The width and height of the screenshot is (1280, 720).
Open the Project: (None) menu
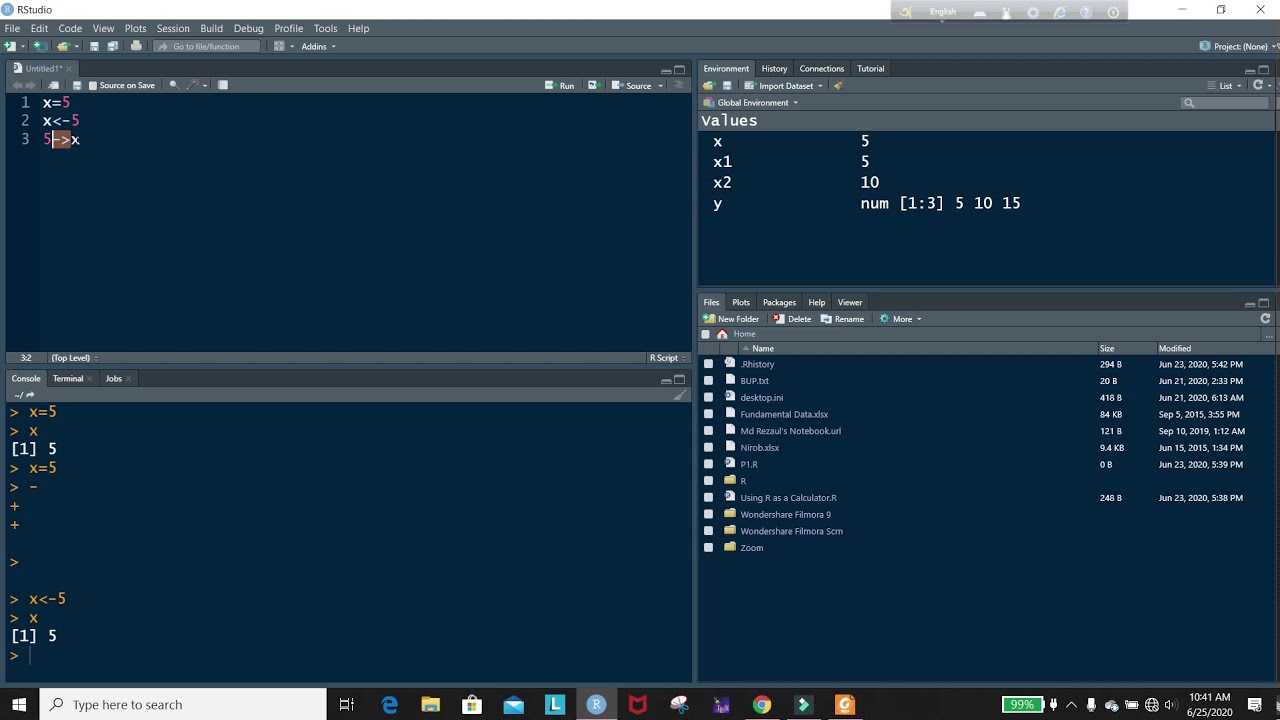[1235, 46]
